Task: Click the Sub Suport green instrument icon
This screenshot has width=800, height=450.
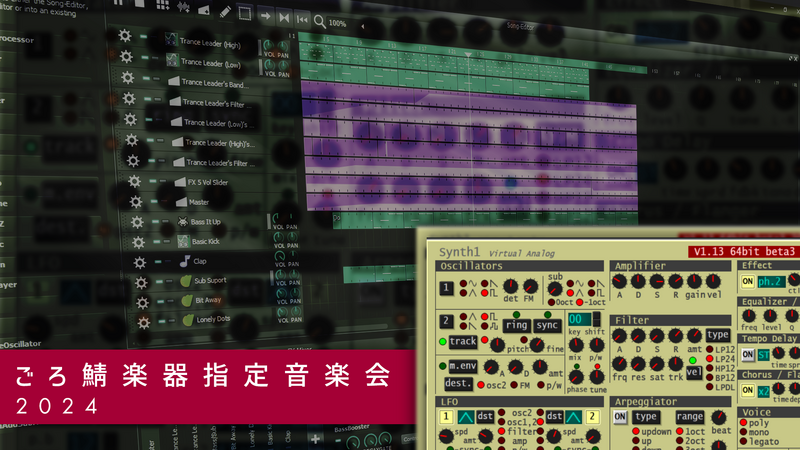Action: click(186, 281)
